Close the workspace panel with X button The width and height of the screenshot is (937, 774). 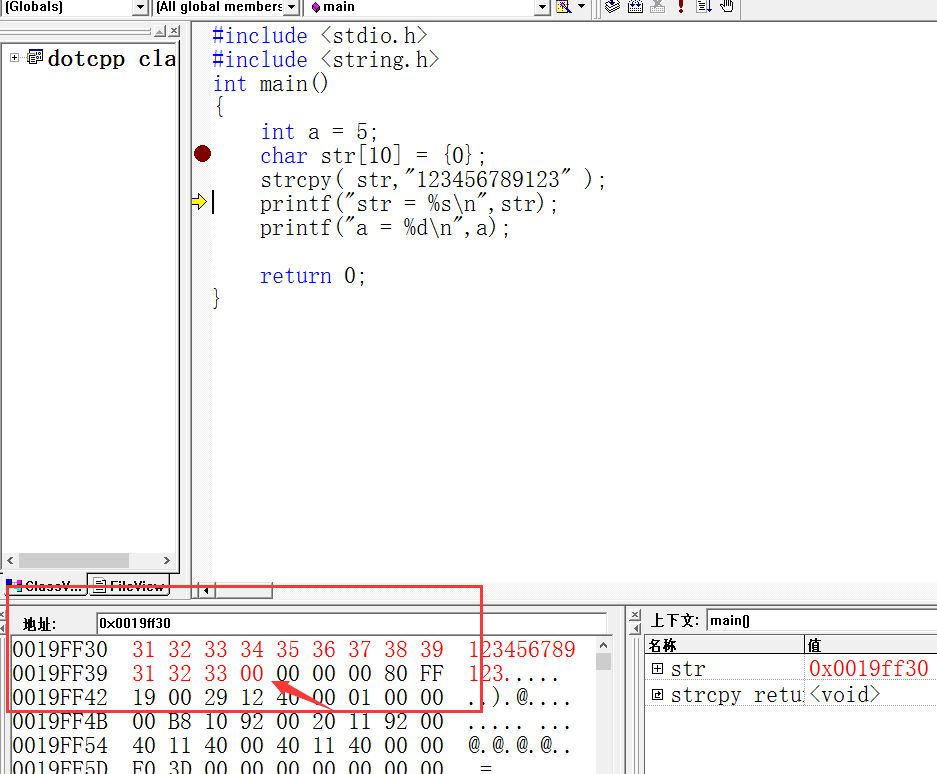tap(173, 31)
